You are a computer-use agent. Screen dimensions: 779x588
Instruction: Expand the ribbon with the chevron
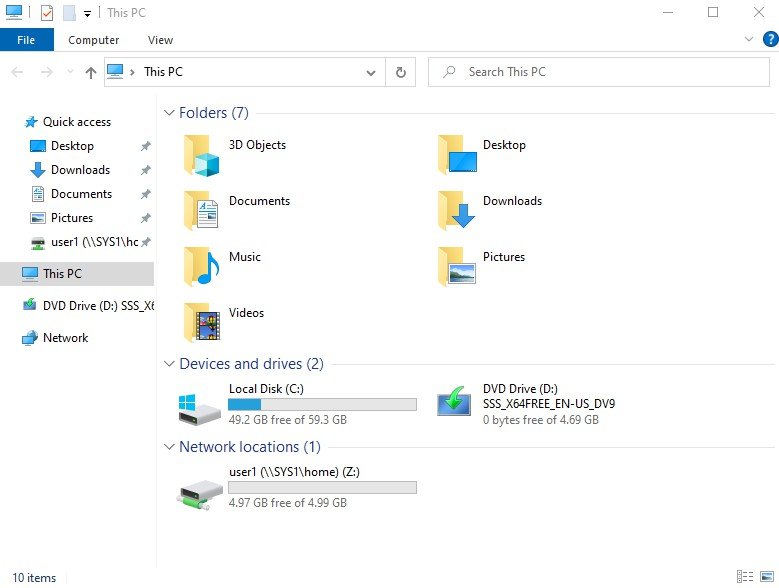749,39
